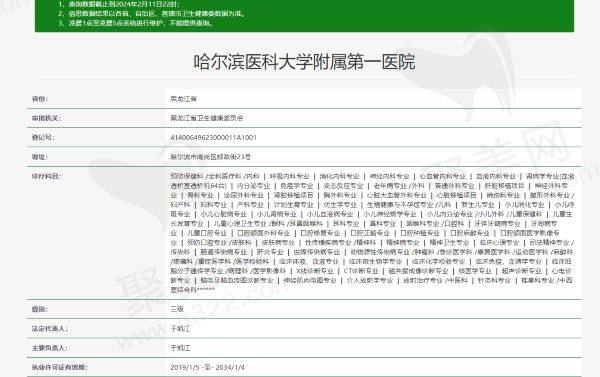
Task: Select validity dates 2019/1/5 -至- 2034/1/4
Action: tap(207, 367)
